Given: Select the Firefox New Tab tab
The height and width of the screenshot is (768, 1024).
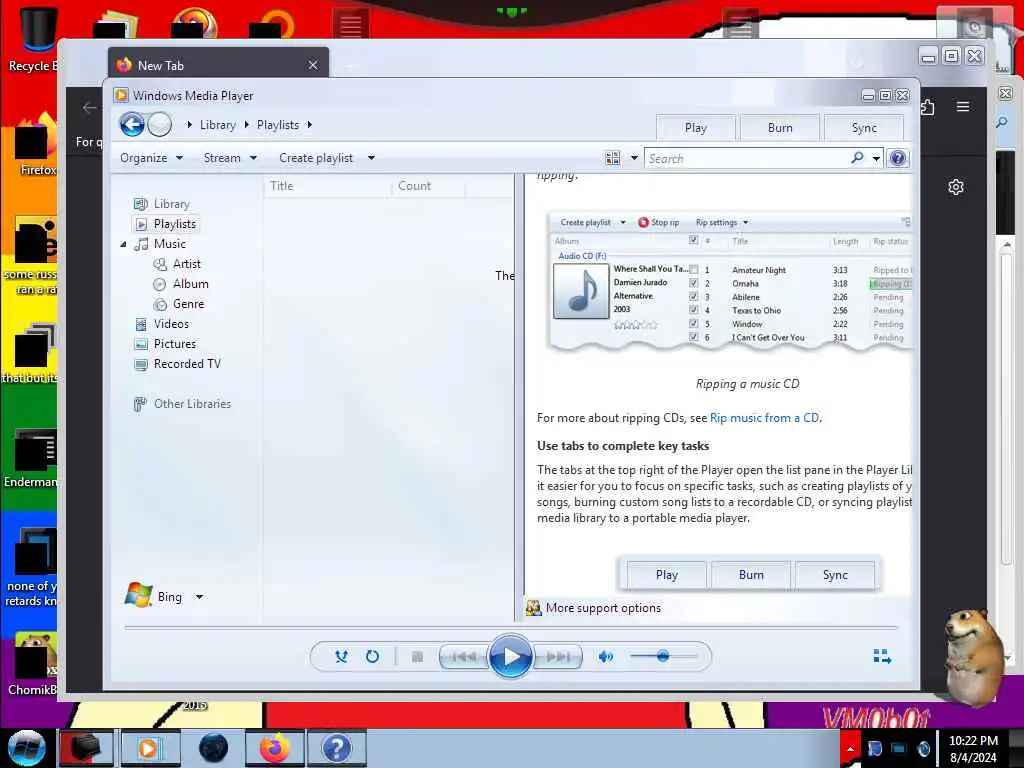Looking at the screenshot, I should (x=218, y=65).
